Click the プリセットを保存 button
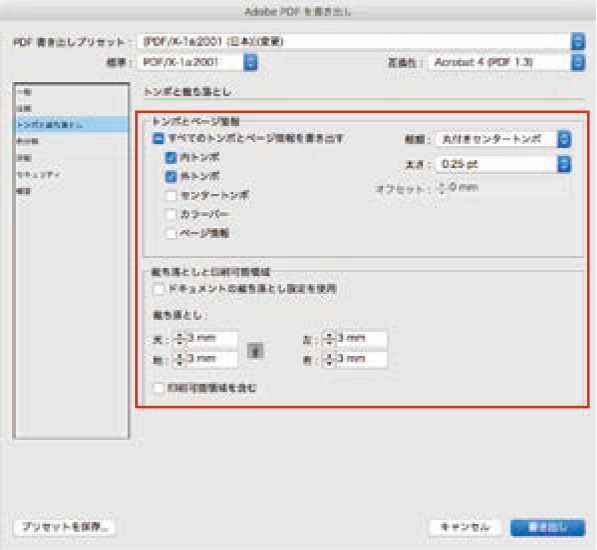597x550 pixels. [64, 527]
